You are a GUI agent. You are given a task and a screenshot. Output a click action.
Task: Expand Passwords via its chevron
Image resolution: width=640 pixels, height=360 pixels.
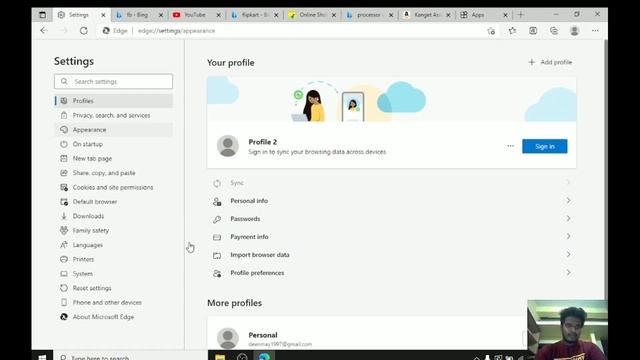[x=568, y=218]
